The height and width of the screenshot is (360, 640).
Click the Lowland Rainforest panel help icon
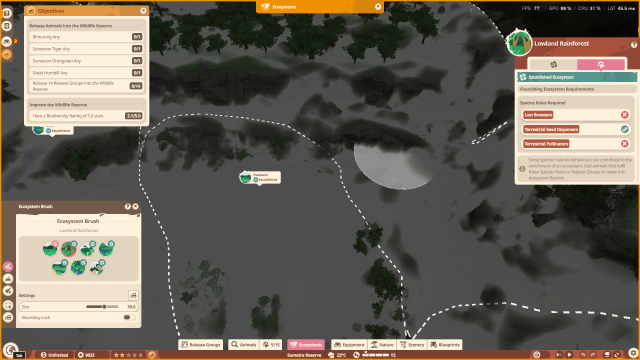[634, 44]
